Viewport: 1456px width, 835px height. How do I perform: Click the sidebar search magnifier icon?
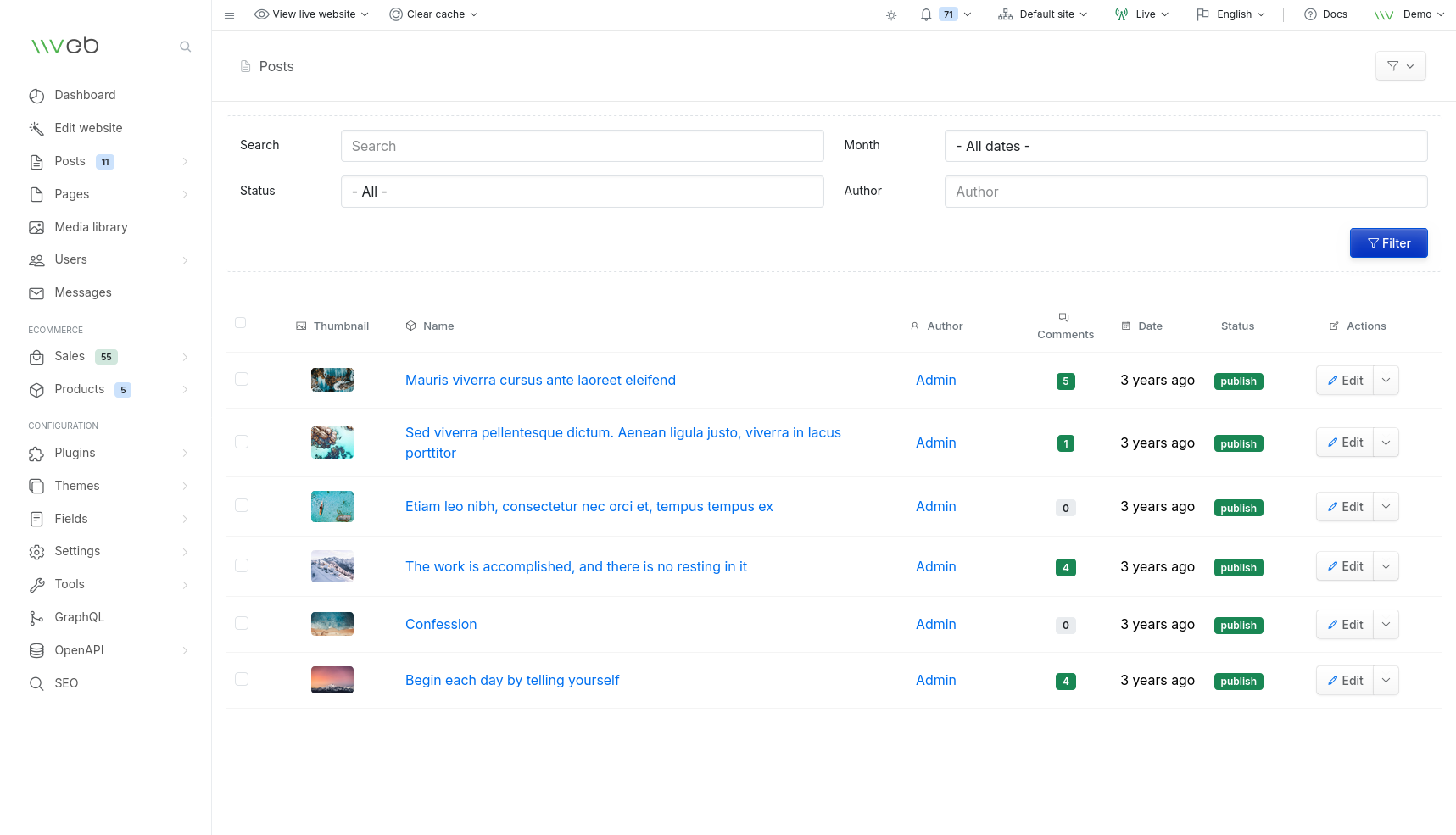tap(185, 47)
